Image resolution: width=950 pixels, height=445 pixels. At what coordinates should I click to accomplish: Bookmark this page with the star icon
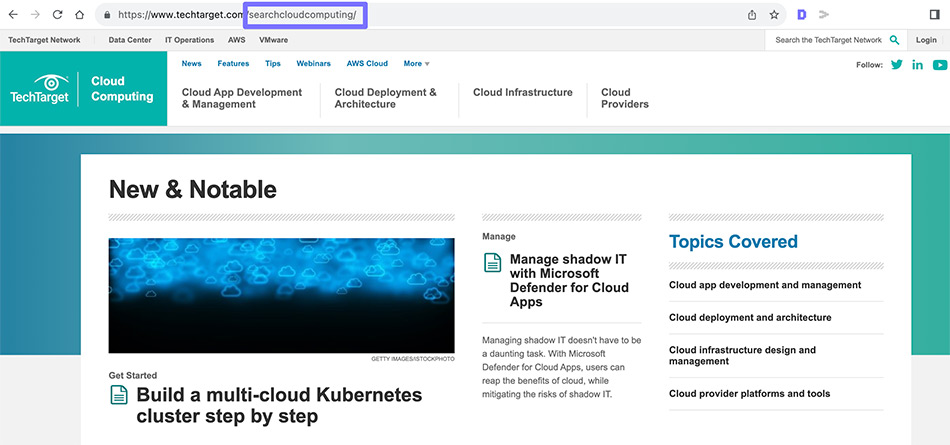coord(774,15)
